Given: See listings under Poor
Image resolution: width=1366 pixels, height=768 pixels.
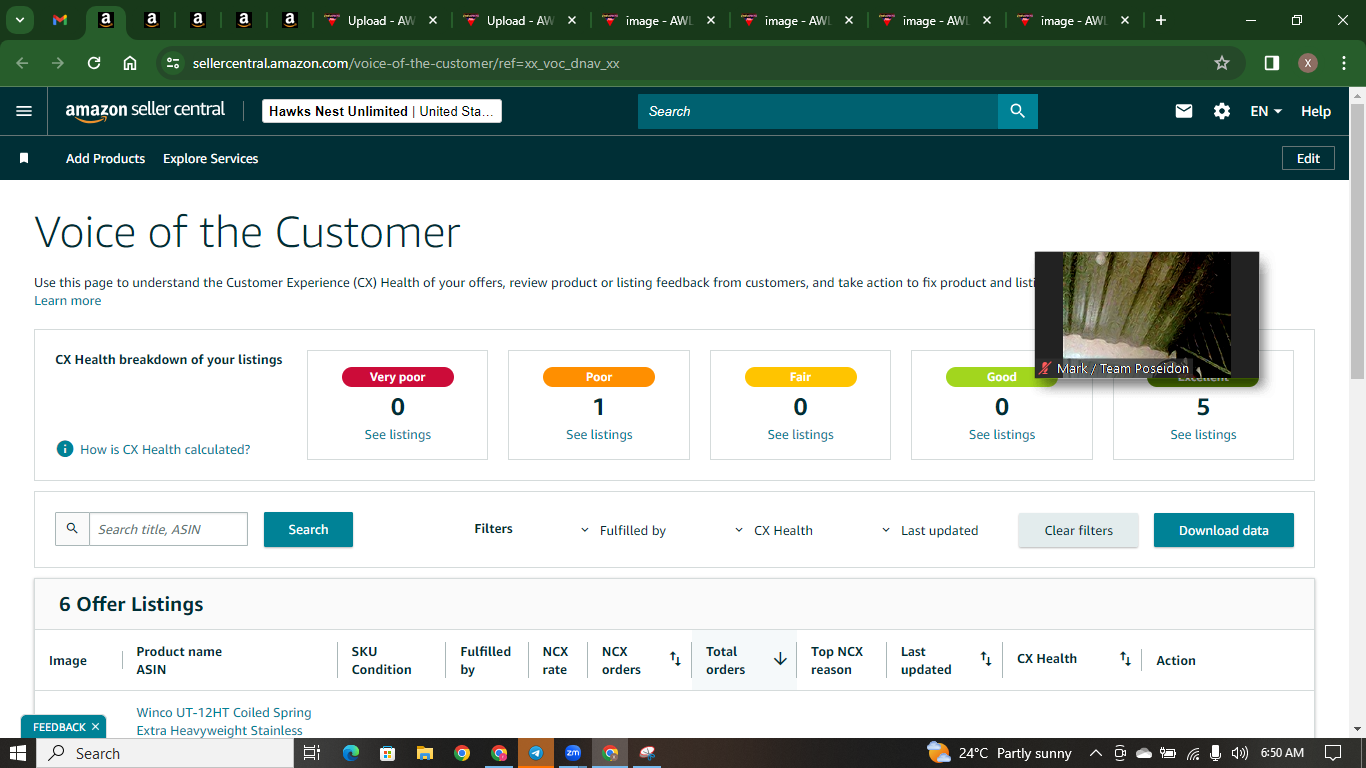Looking at the screenshot, I should click(599, 434).
